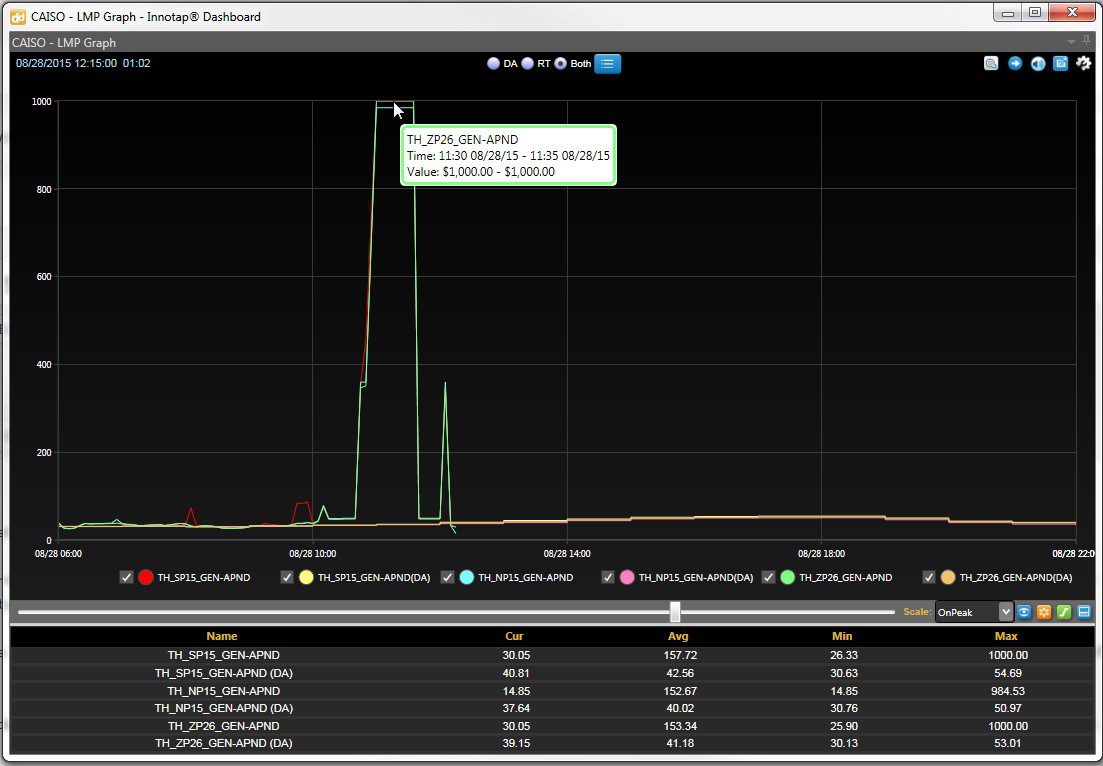The image size is (1103, 766).
Task: Click the blue eye icon beside Scale
Action: click(x=1024, y=612)
